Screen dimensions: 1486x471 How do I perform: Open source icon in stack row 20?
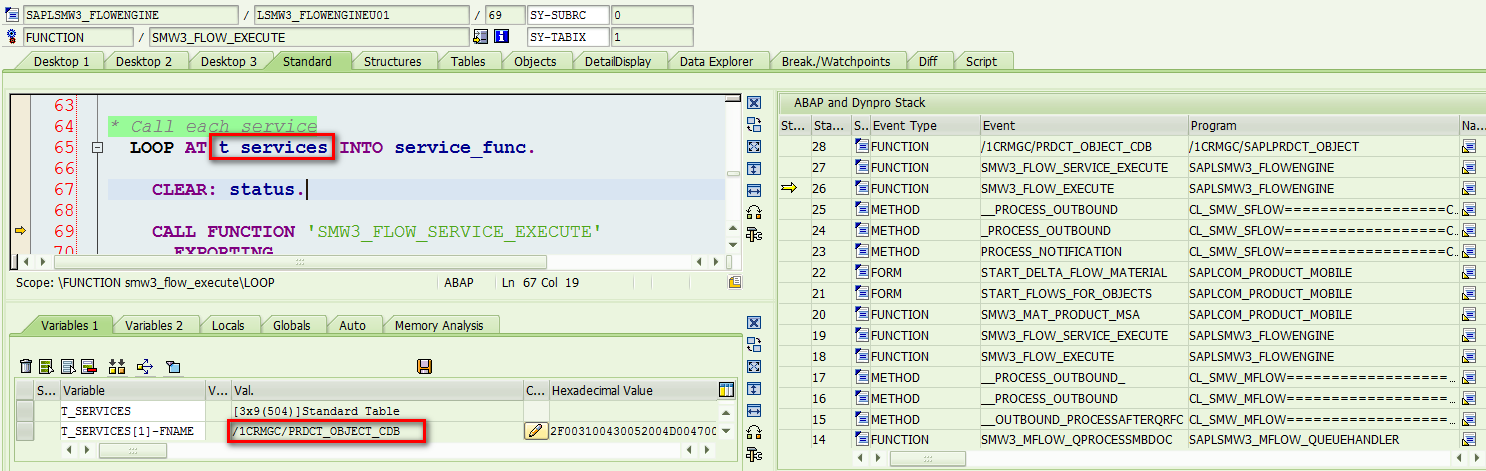[862, 314]
